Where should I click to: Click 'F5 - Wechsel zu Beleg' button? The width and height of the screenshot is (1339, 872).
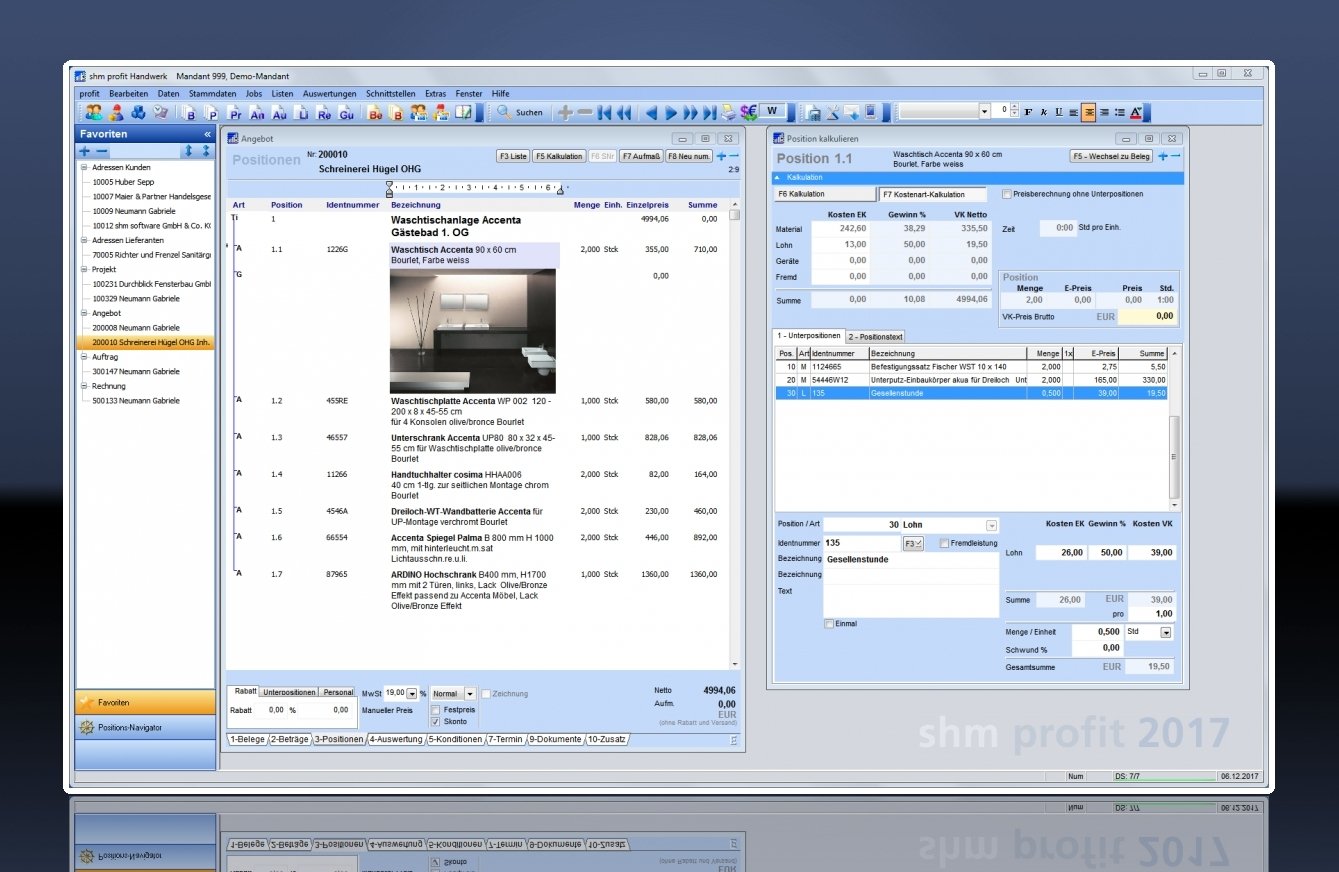(x=1112, y=156)
